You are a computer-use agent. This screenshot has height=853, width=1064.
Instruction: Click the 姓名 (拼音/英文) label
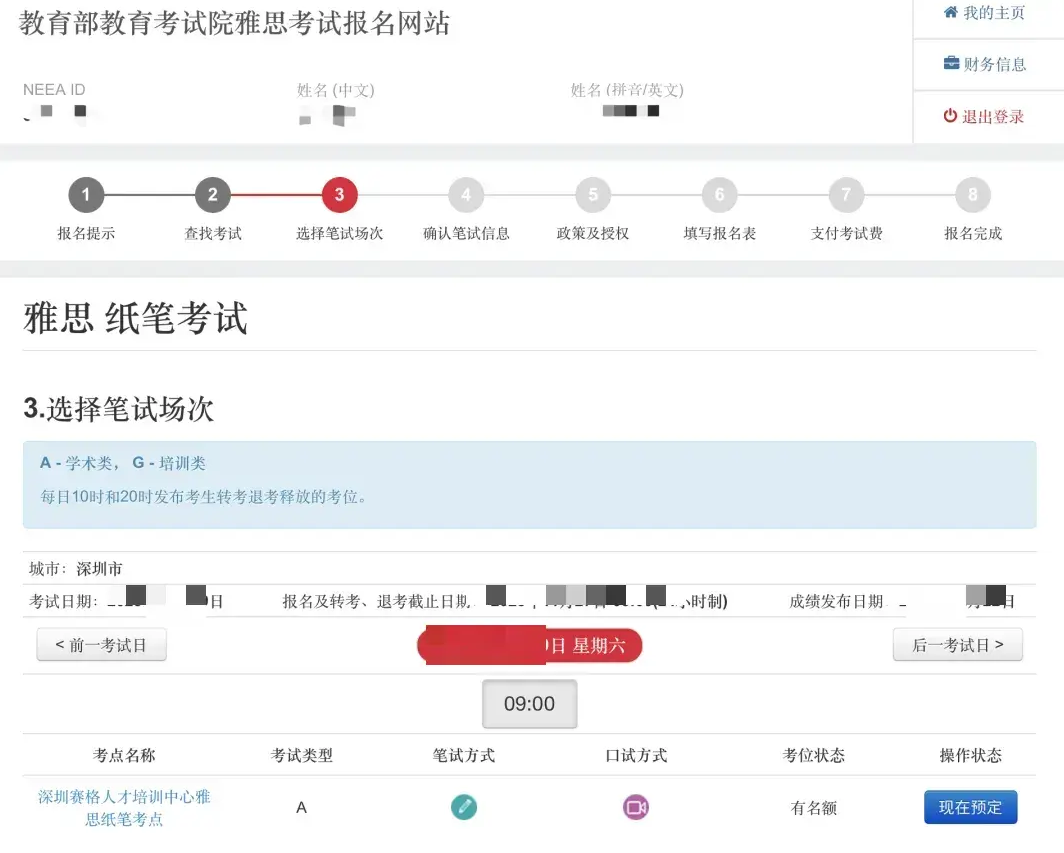click(627, 90)
